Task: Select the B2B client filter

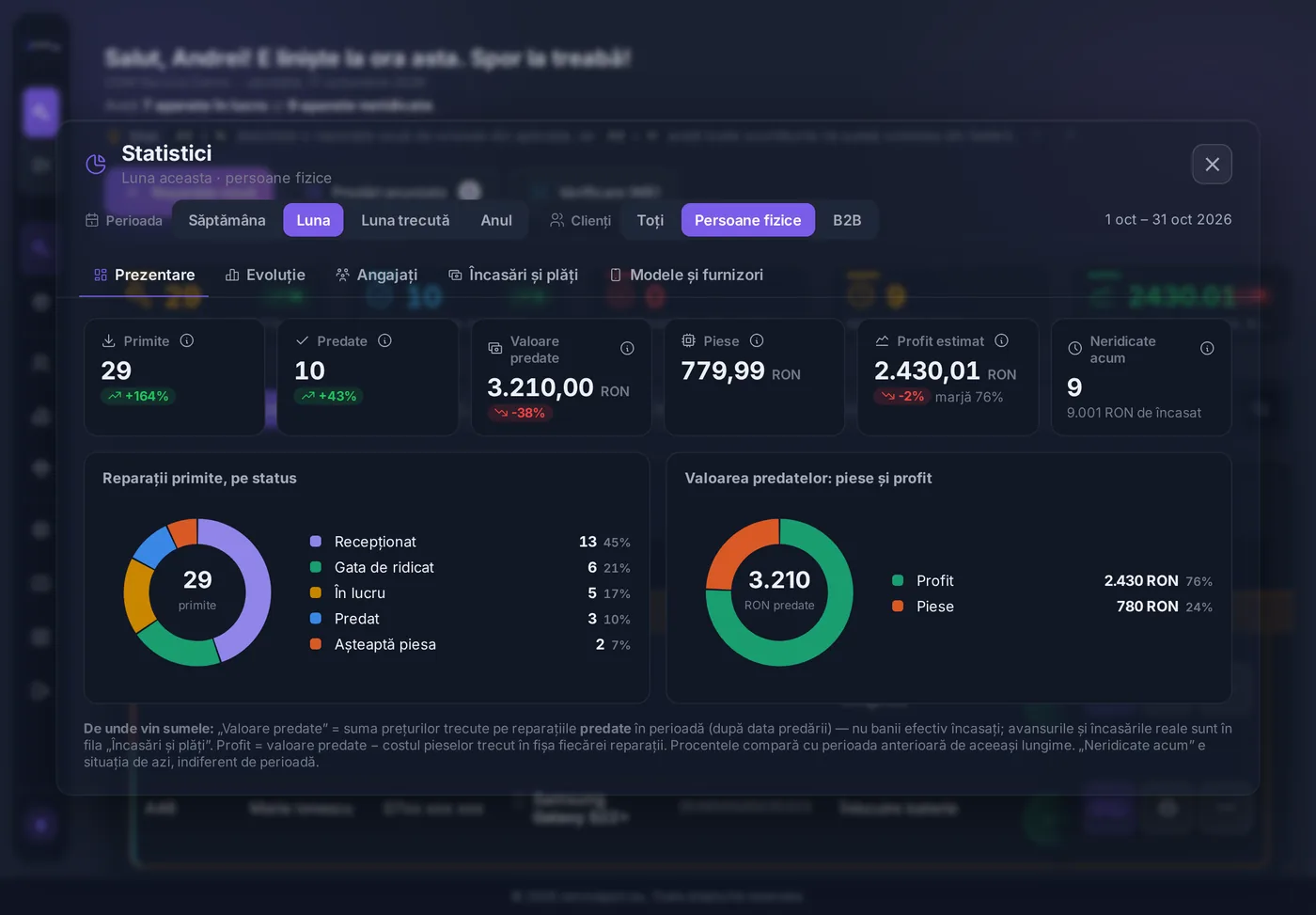Action: coord(847,220)
